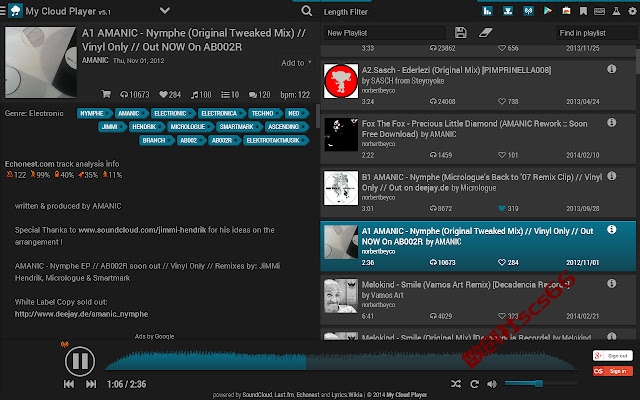The width and height of the screenshot is (640, 400).
Task: Click the Find in playlist field
Action: [596, 33]
